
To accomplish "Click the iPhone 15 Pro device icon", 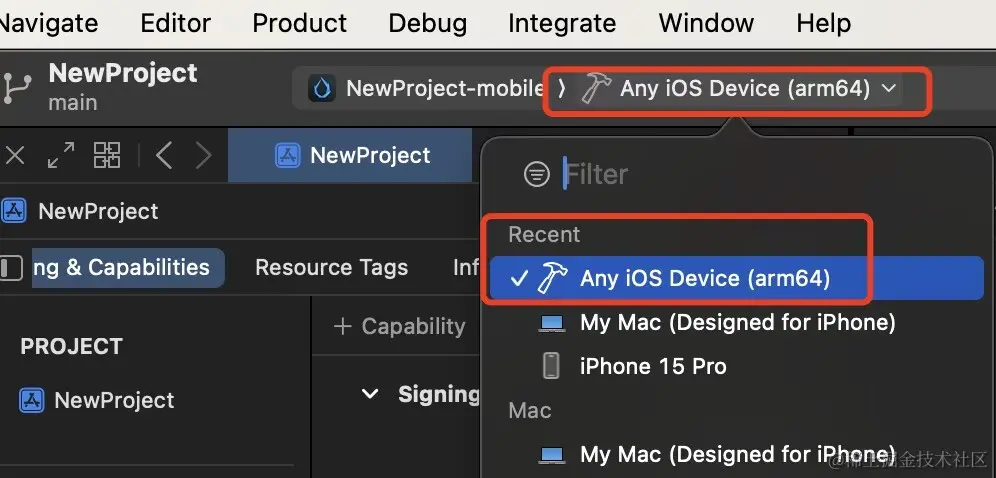I will coord(551,366).
